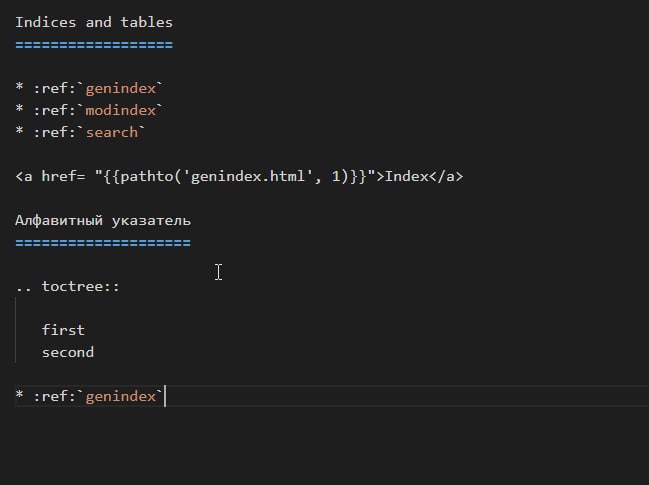Click the 'Indices and tables' heading text
Screen dimensions: 649x485
coord(94,22)
